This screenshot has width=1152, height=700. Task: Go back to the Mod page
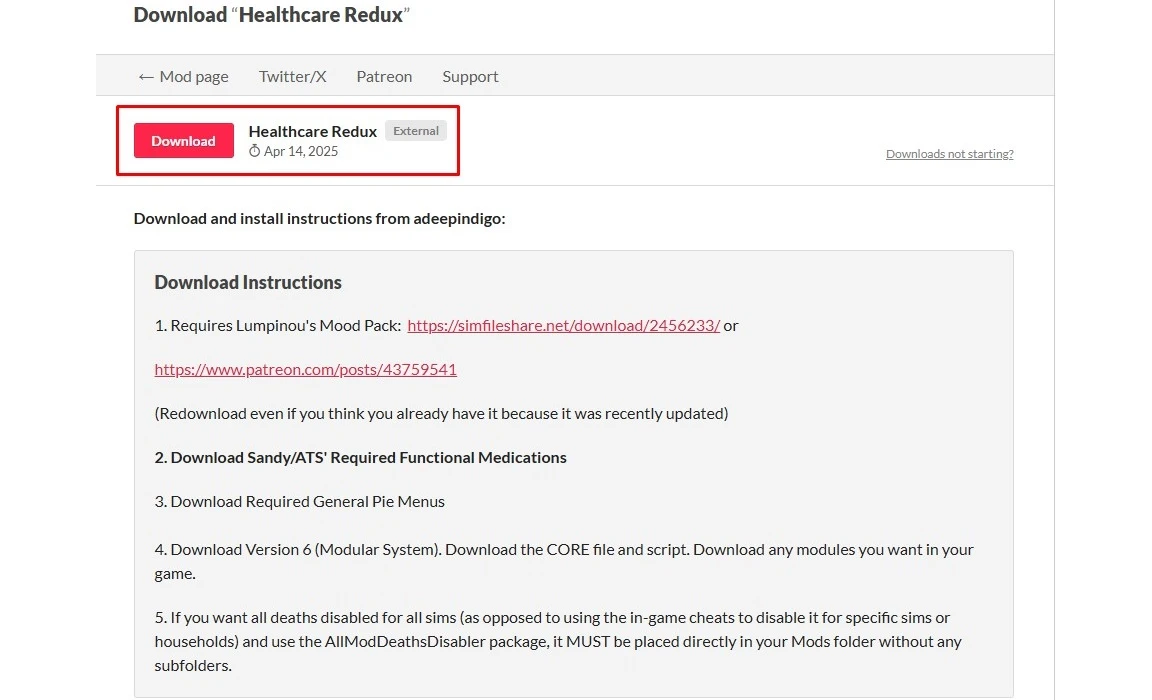click(183, 76)
